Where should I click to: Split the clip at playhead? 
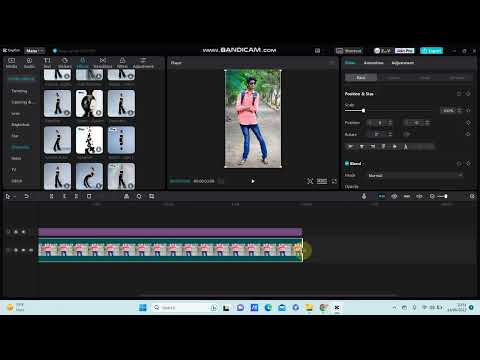(51, 196)
